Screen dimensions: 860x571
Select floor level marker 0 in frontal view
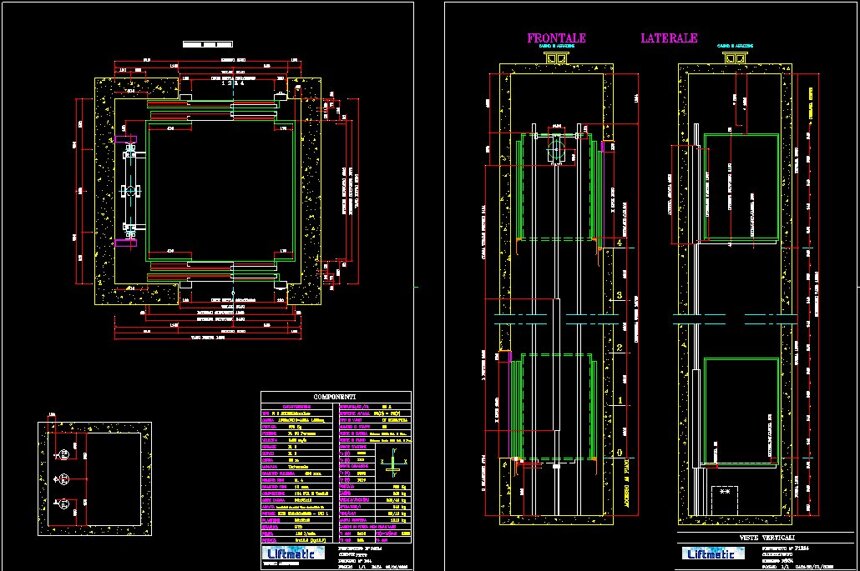(x=620, y=453)
